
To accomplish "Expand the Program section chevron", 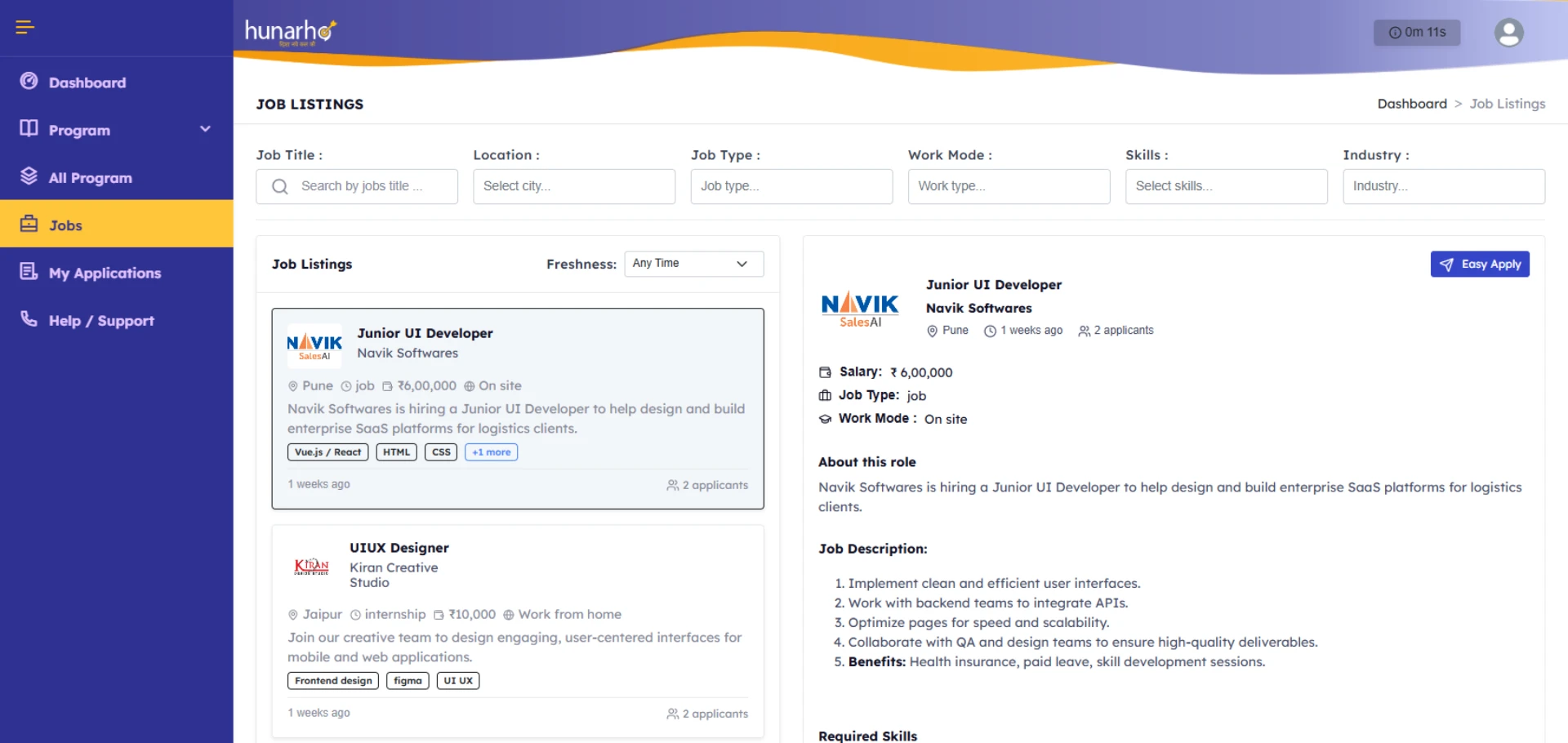I will (x=205, y=128).
